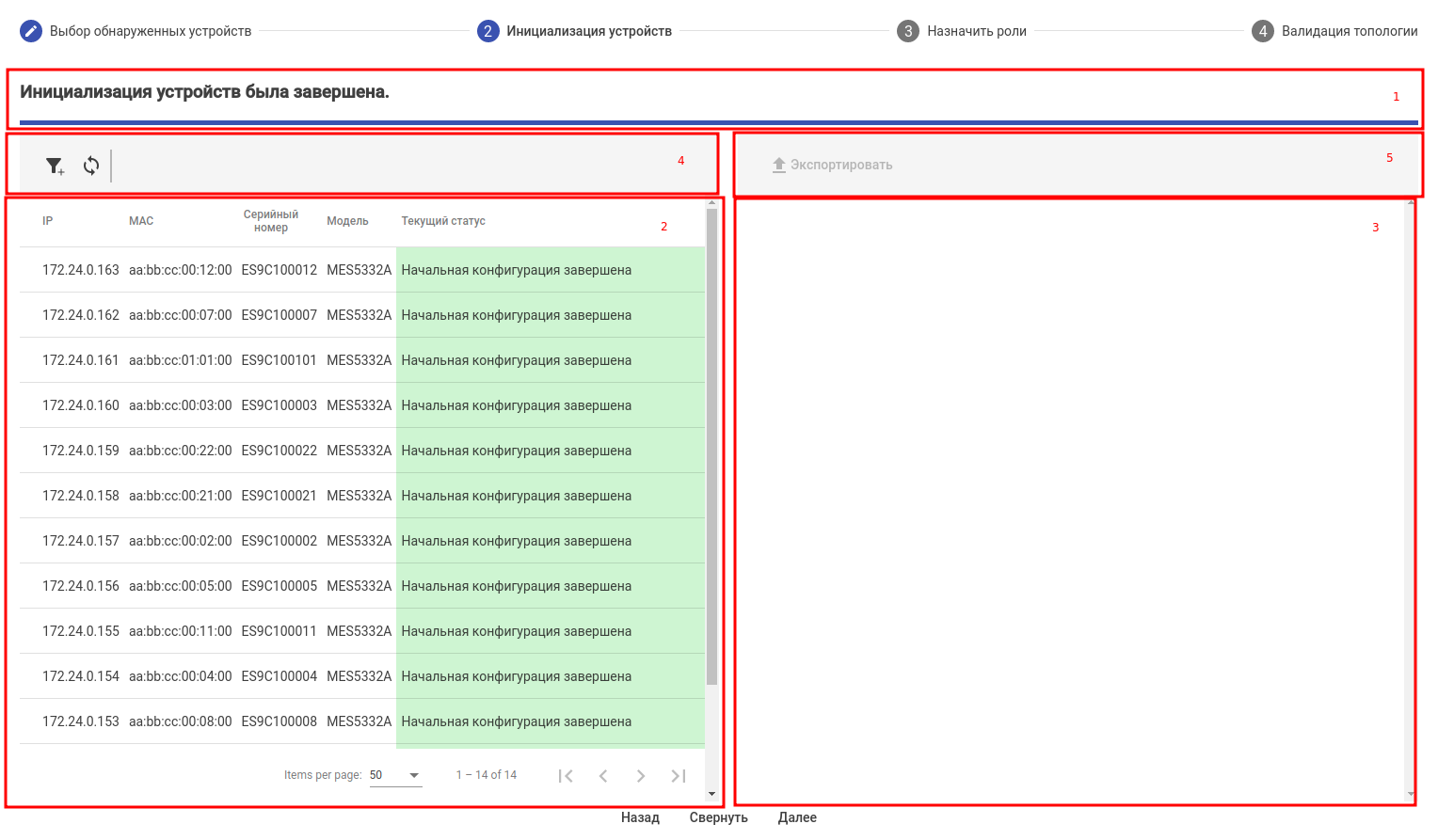Click MAC address aa:bb:cc:00:22:00
1438x840 pixels.
click(x=181, y=451)
